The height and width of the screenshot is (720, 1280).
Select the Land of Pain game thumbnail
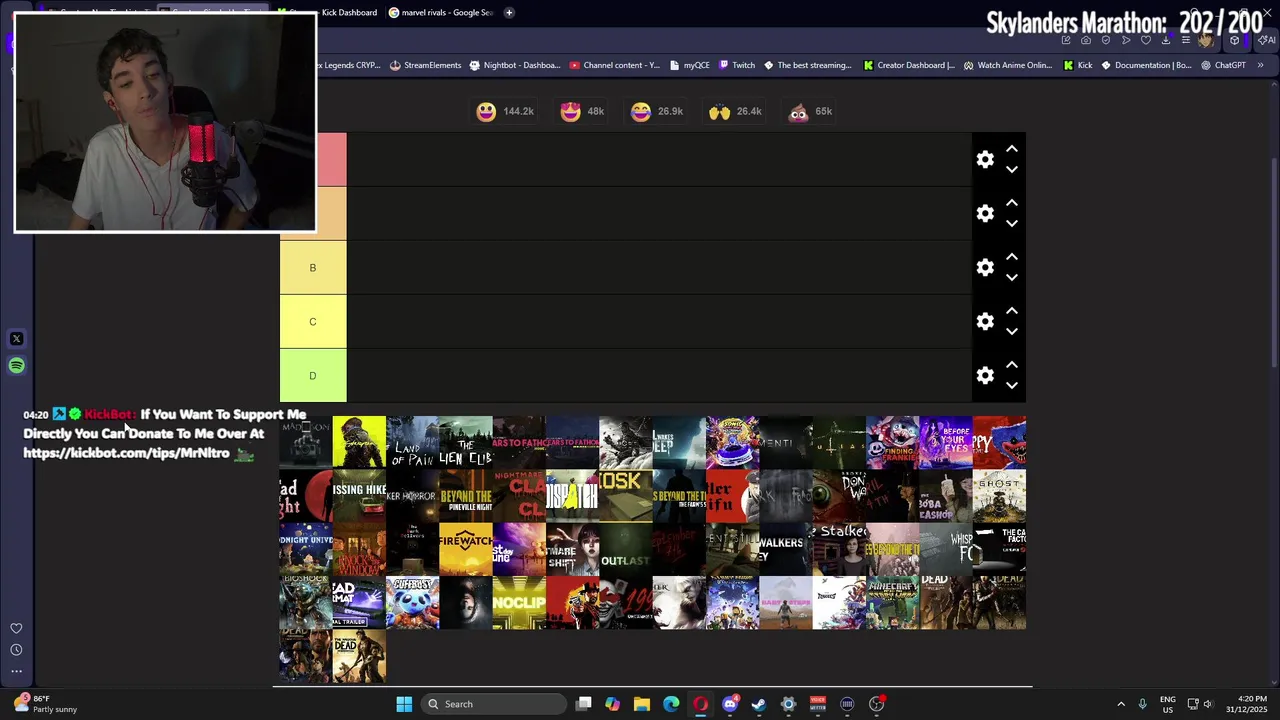[x=412, y=442]
